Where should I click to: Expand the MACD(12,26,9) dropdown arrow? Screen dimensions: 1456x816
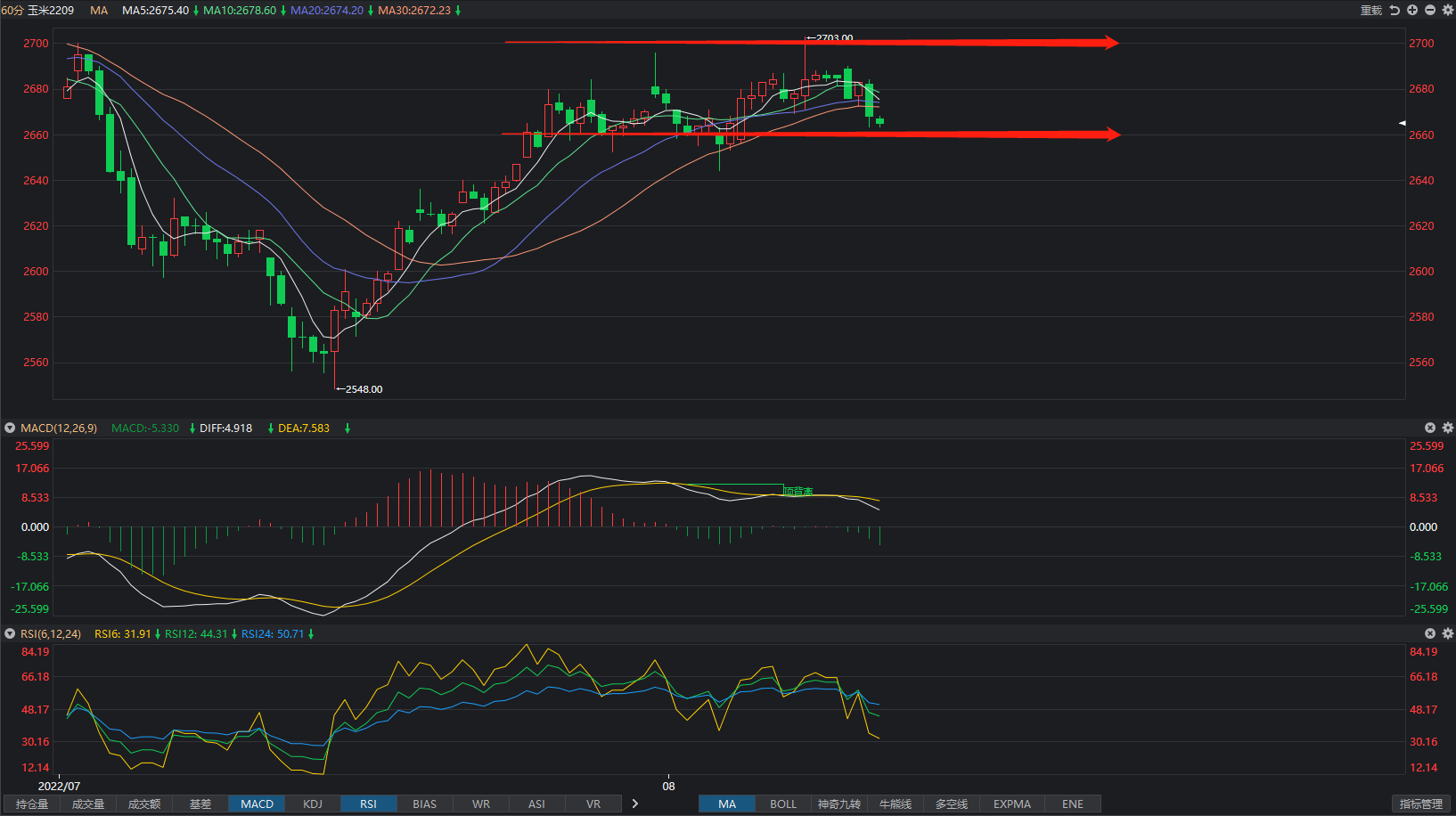point(10,428)
